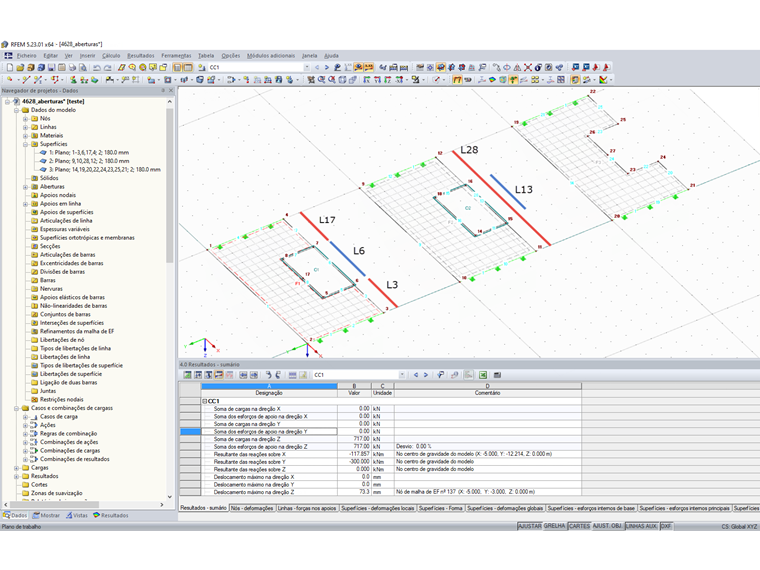
Task: Open the Resultados menu
Action: tap(141, 56)
